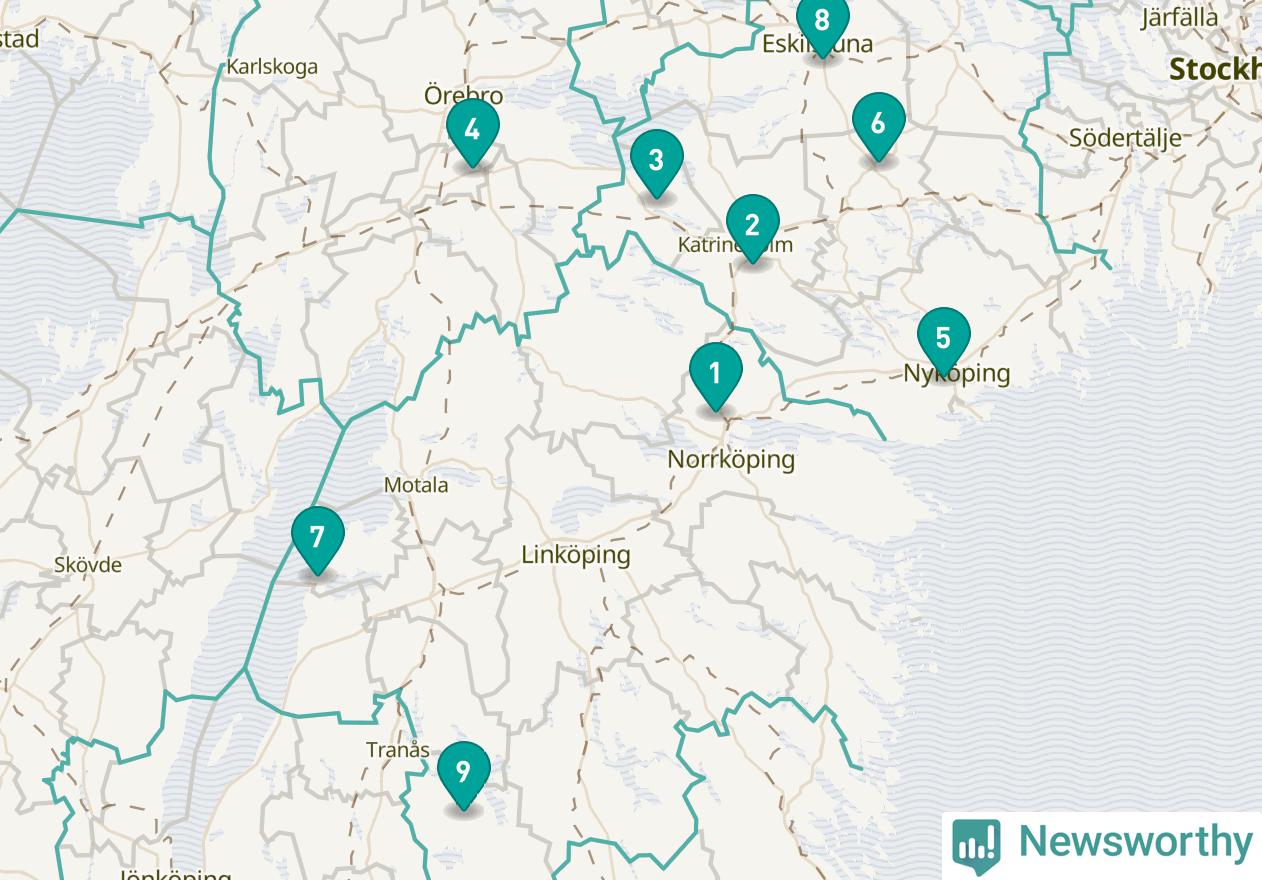This screenshot has width=1262, height=880.
Task: Click the Skövde label
Action: pos(88,565)
